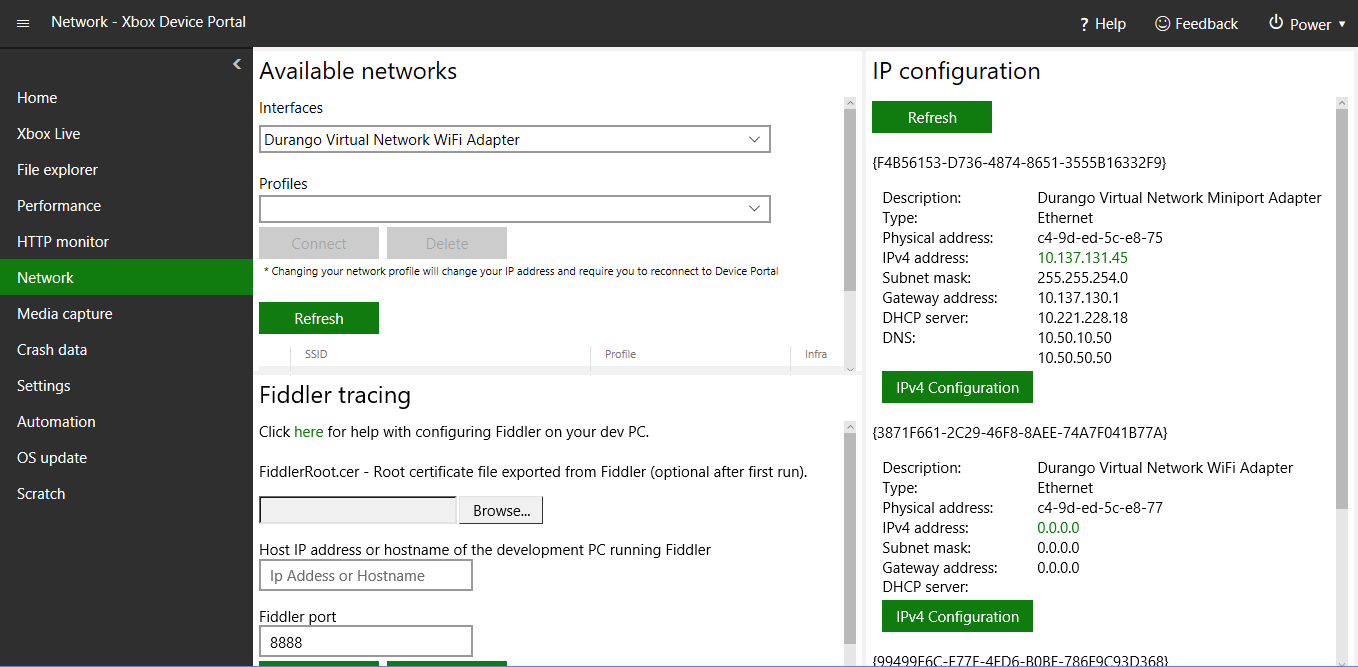The image size is (1358, 667).
Task: Click the IPv4 address 0.0.0.0 value
Action: (x=1058, y=528)
